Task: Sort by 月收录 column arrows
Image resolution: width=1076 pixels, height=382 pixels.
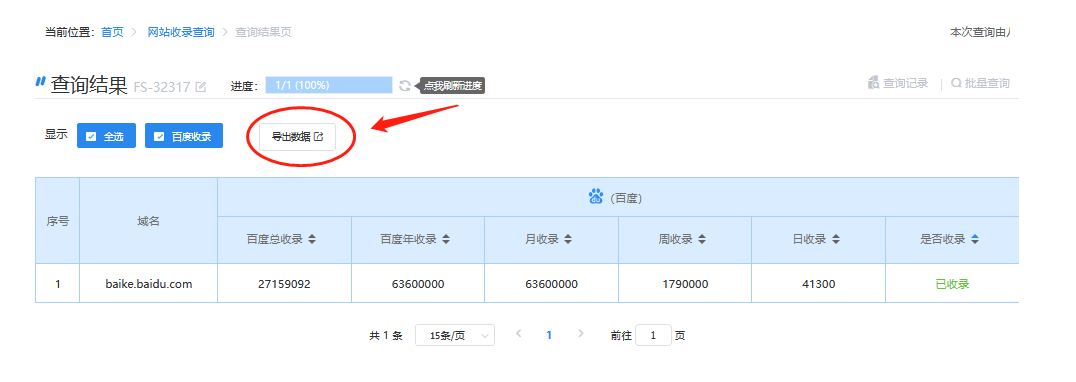Action: tap(568, 239)
